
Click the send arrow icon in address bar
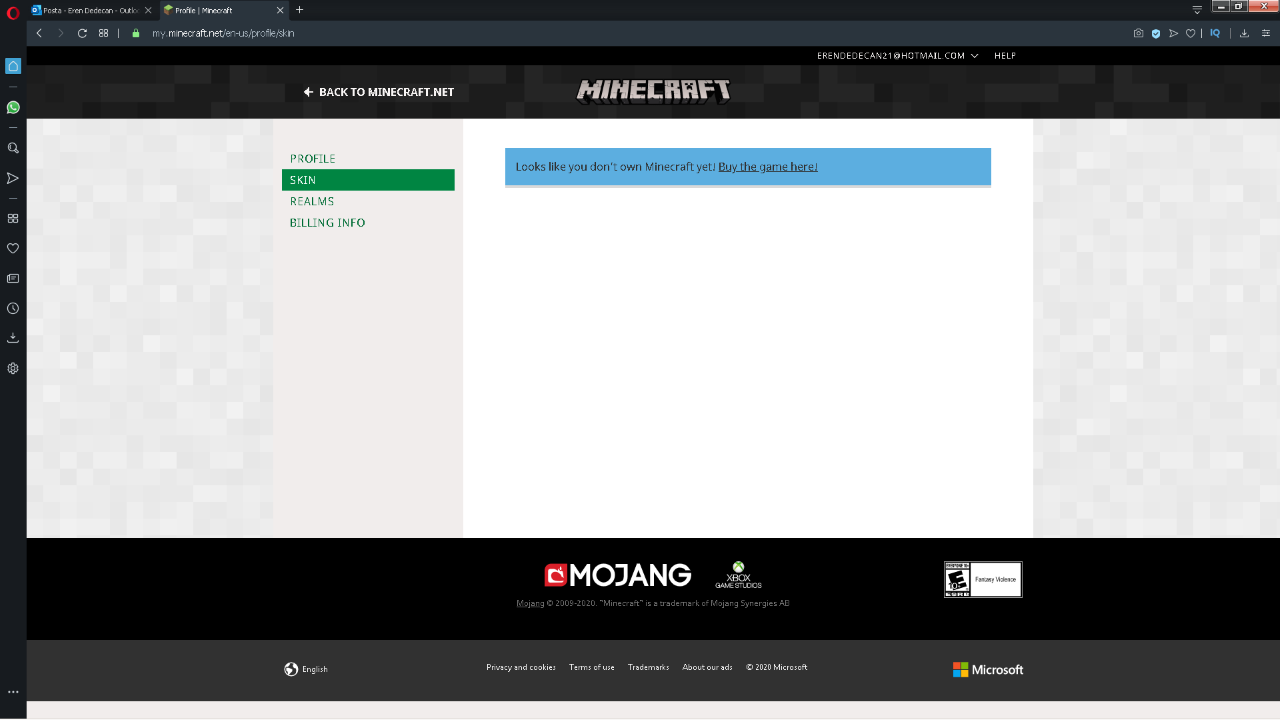[1173, 33]
